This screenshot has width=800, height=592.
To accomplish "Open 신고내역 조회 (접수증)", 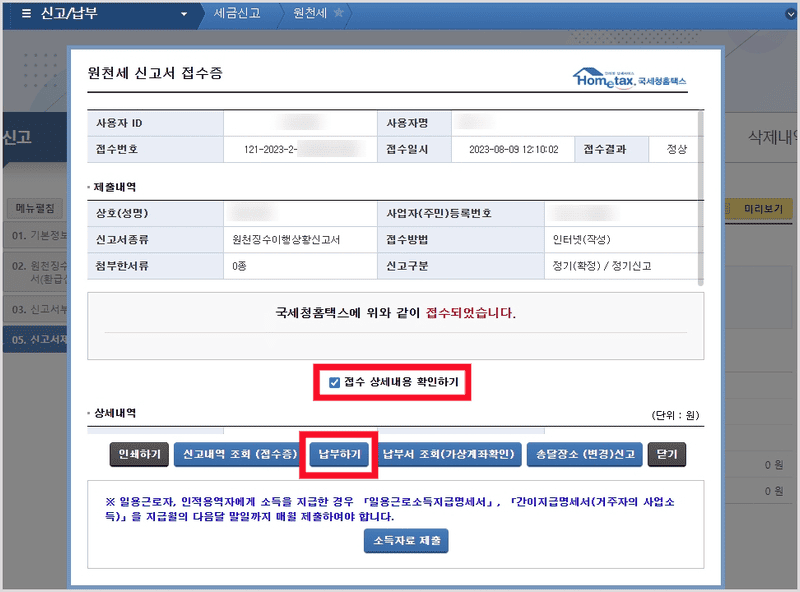I will point(240,454).
